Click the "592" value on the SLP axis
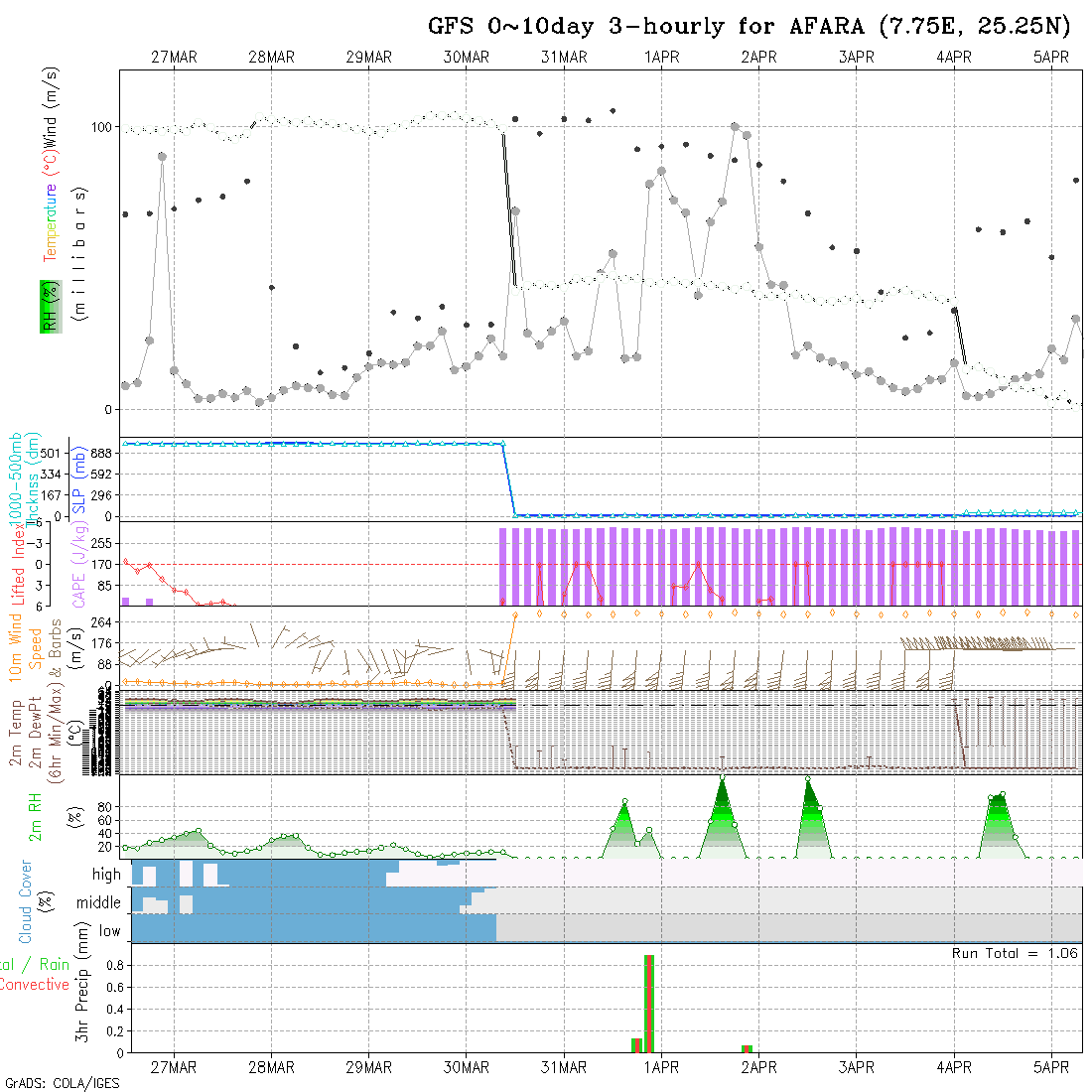Screen dimensions: 1092x1092 [101, 475]
